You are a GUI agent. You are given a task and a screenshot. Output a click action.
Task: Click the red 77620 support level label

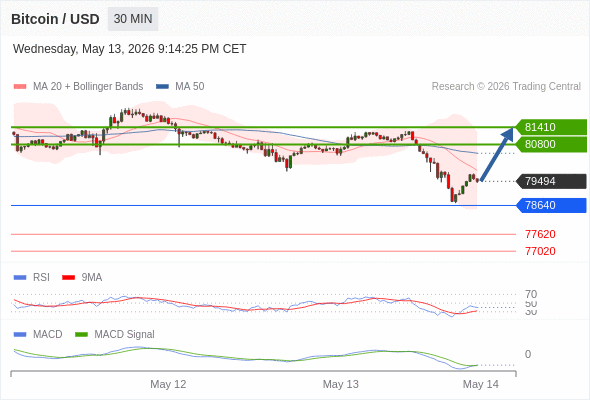tap(540, 234)
